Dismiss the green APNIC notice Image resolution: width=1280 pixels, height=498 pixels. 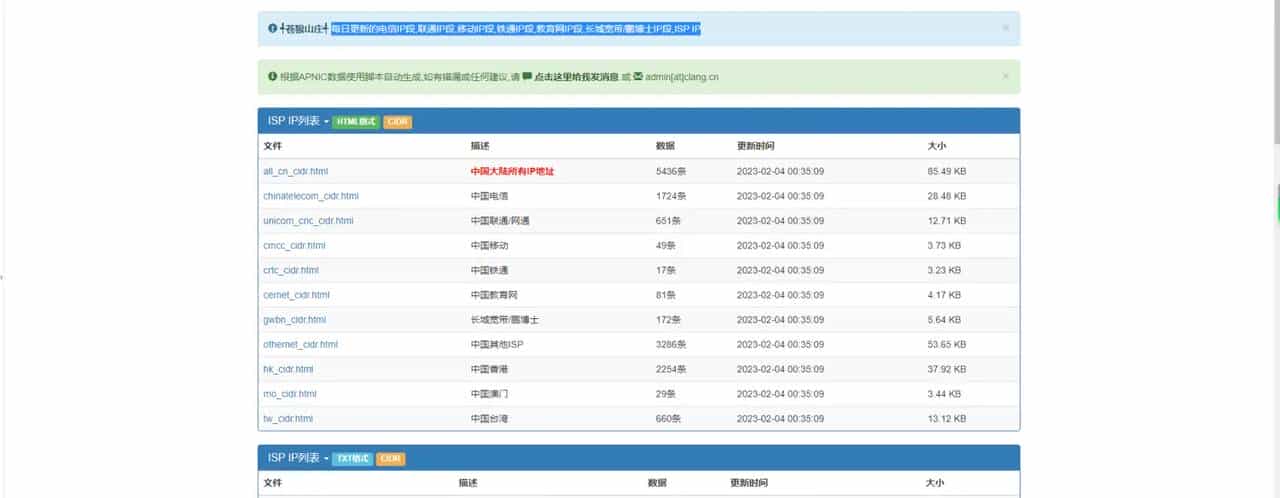(1005, 75)
